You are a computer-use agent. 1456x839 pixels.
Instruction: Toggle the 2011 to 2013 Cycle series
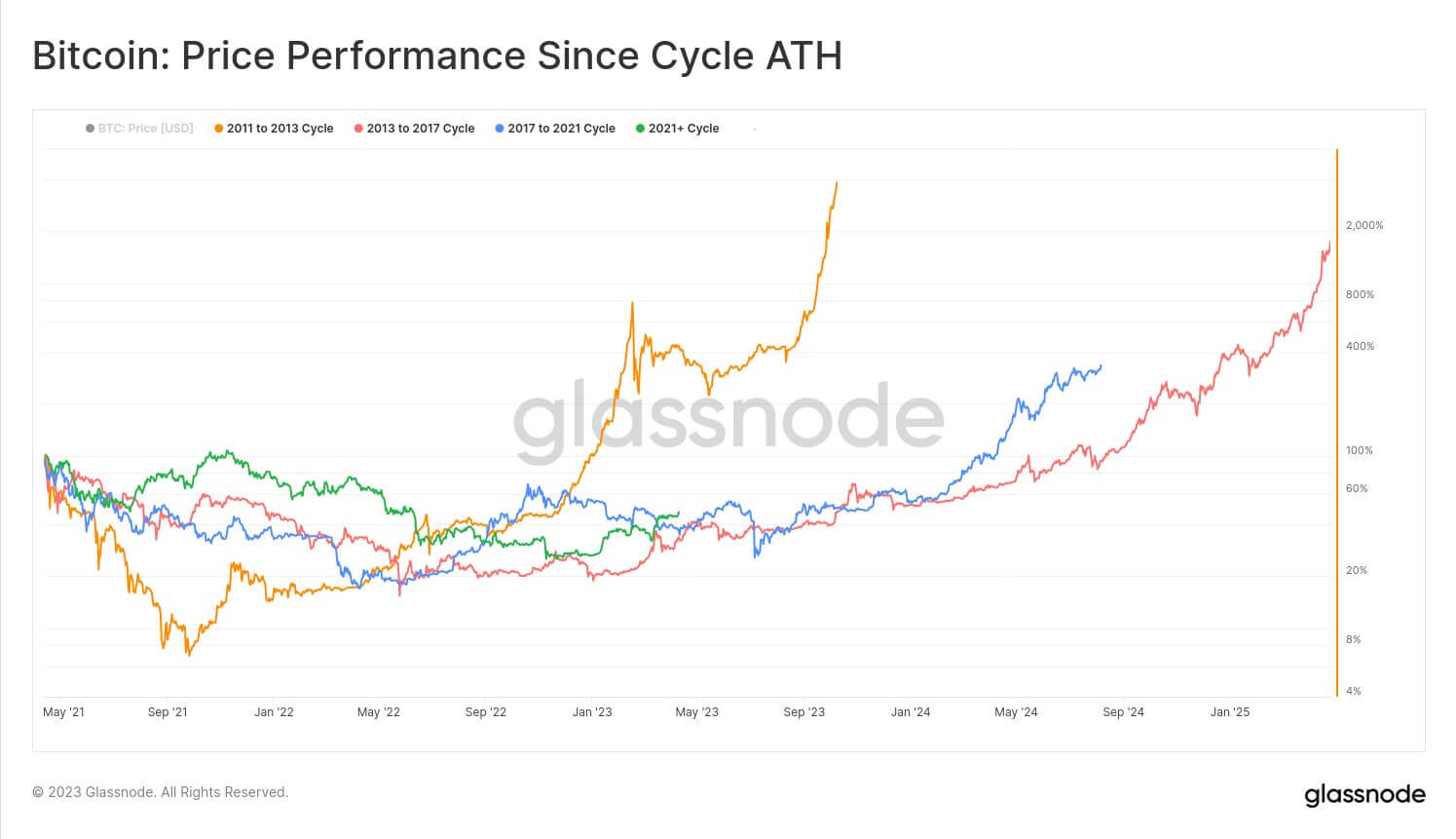coord(274,129)
